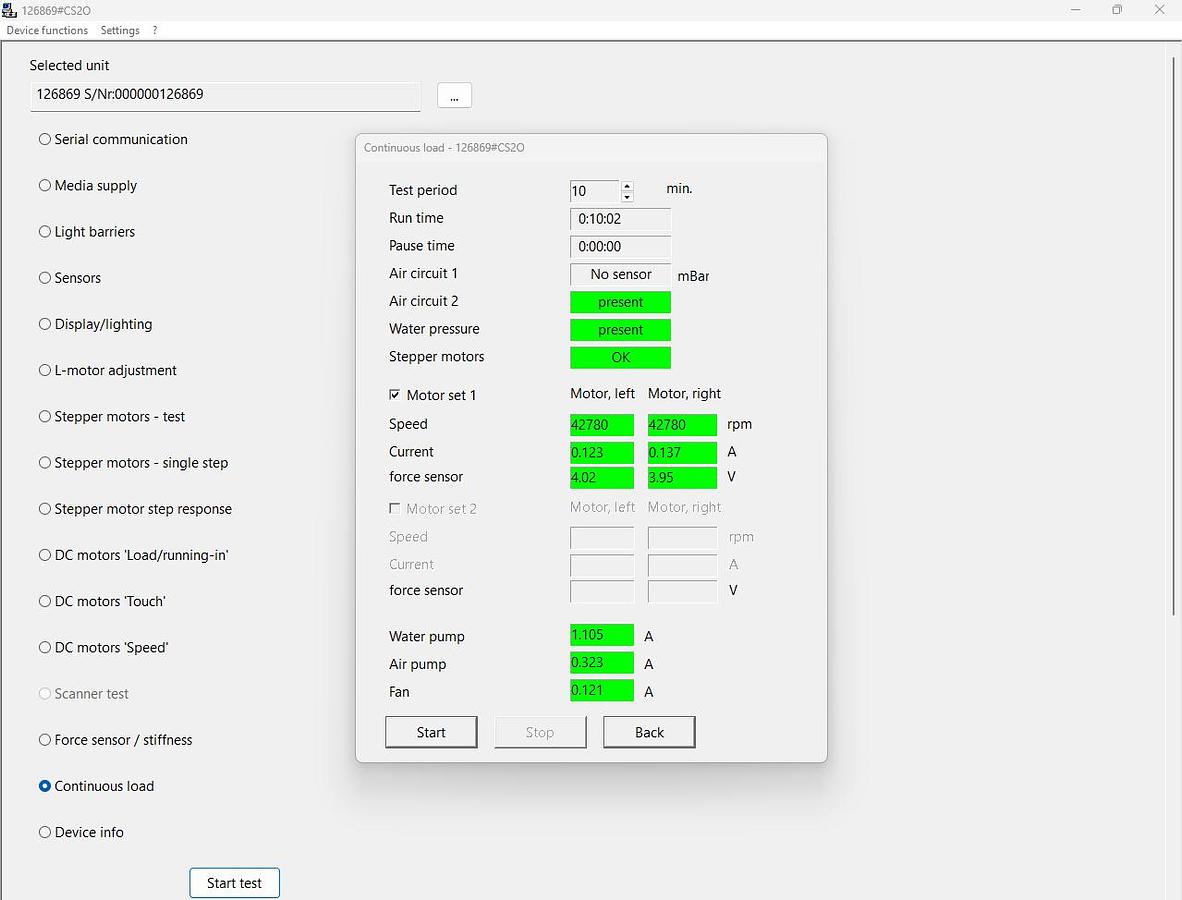Uncheck the Motor set 1 checkbox

(x=395, y=395)
